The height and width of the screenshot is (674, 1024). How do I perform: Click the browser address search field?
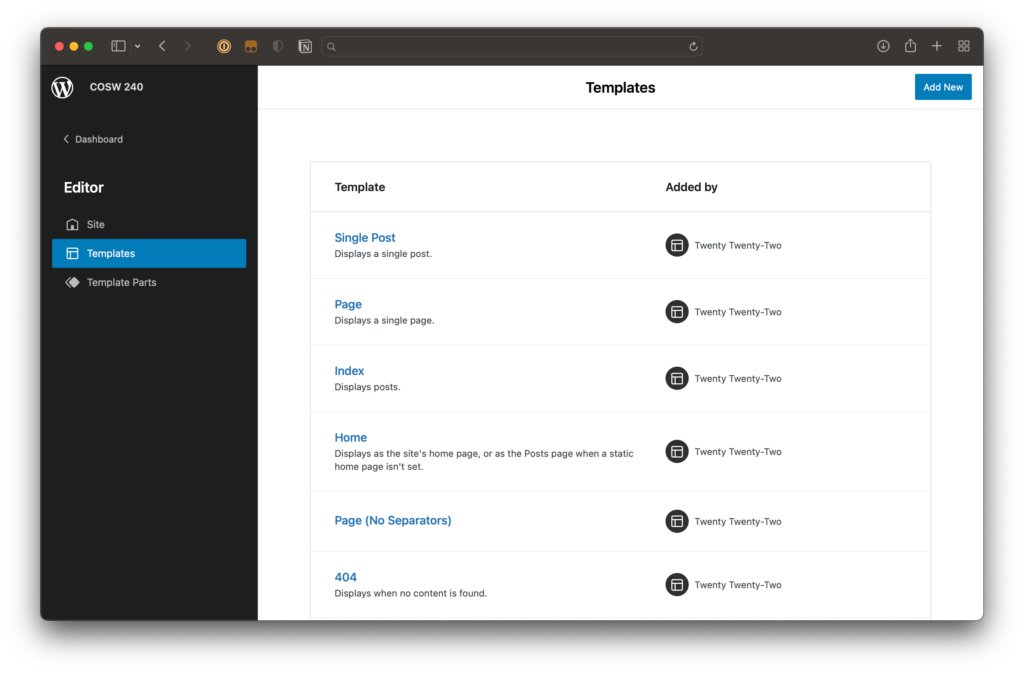(511, 46)
